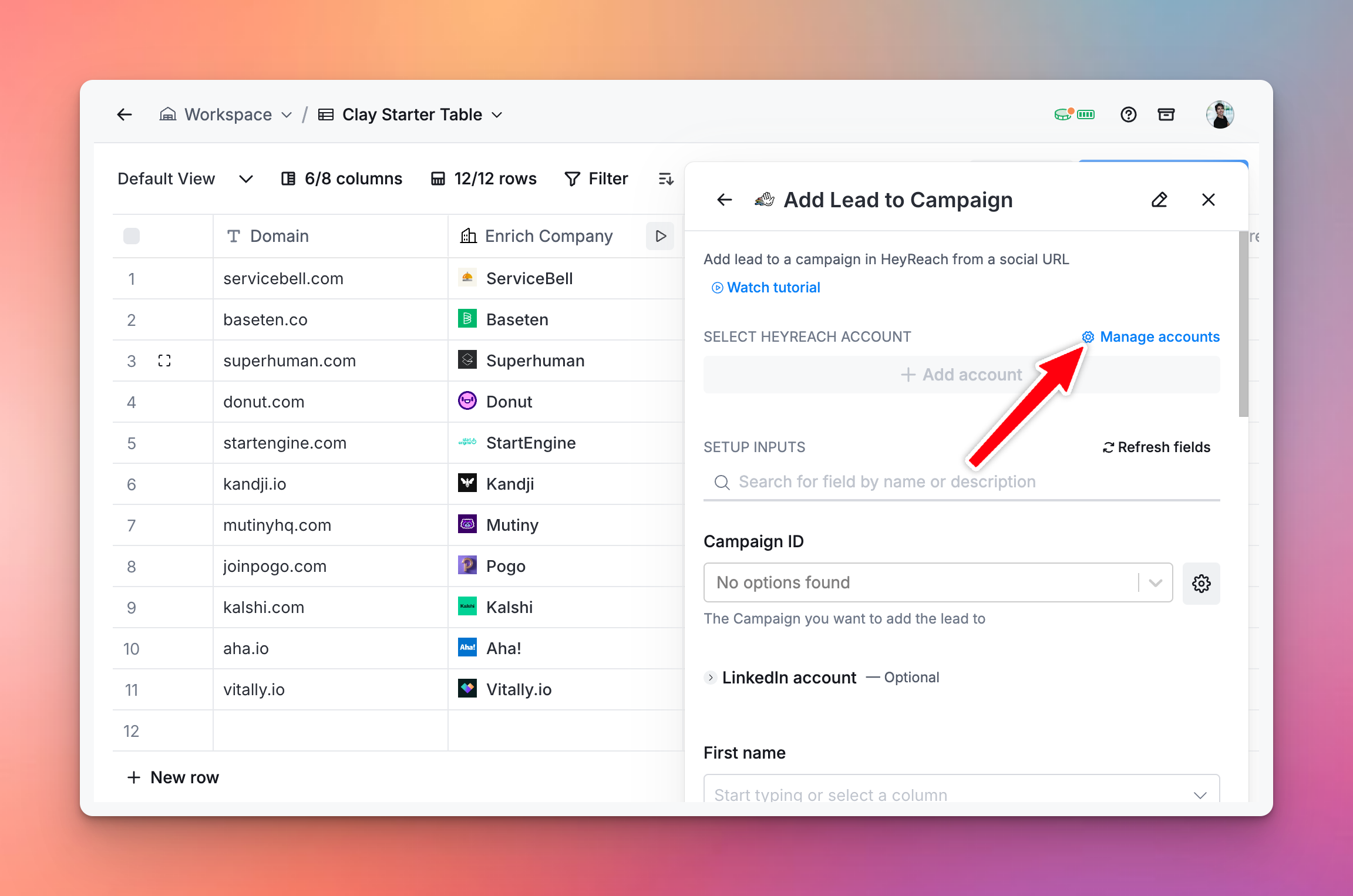The image size is (1353, 896).
Task: Click the Donut company logo
Action: (x=467, y=401)
